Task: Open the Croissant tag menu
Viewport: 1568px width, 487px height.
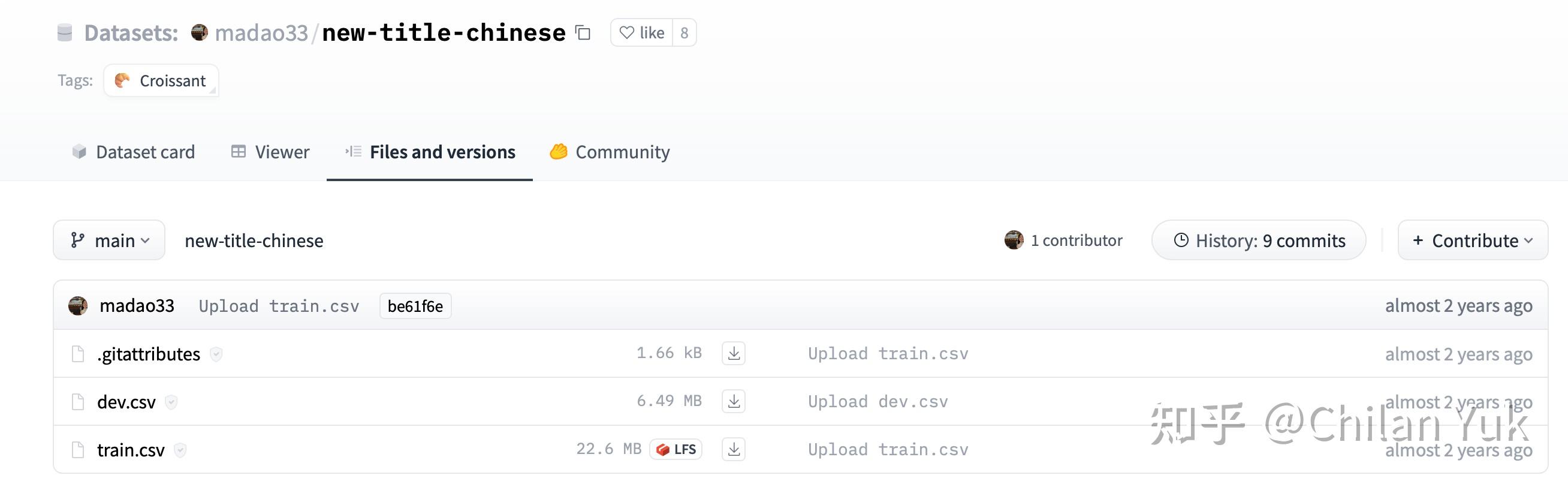Action: point(161,80)
